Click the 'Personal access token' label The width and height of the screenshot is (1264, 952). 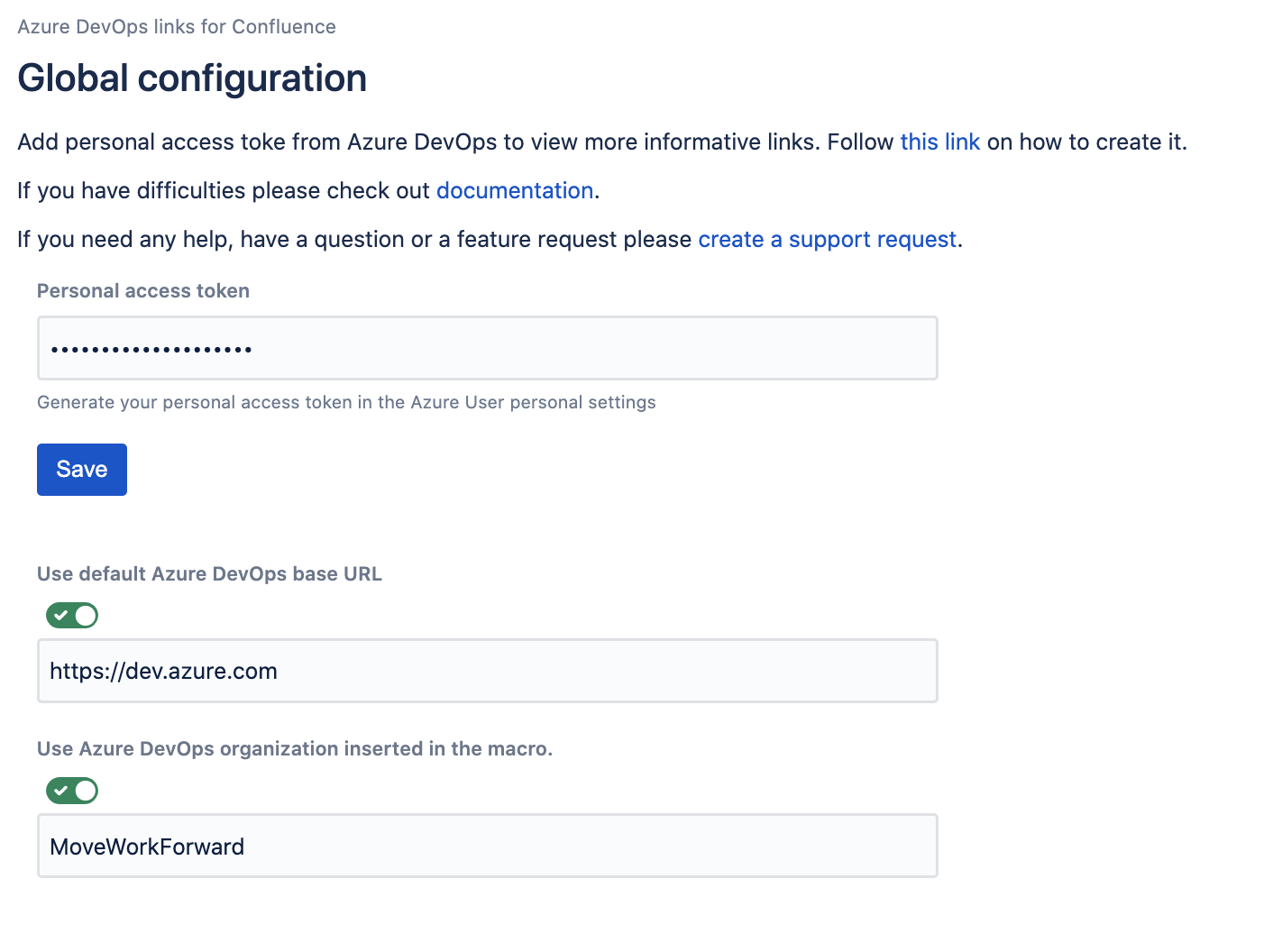click(x=143, y=291)
